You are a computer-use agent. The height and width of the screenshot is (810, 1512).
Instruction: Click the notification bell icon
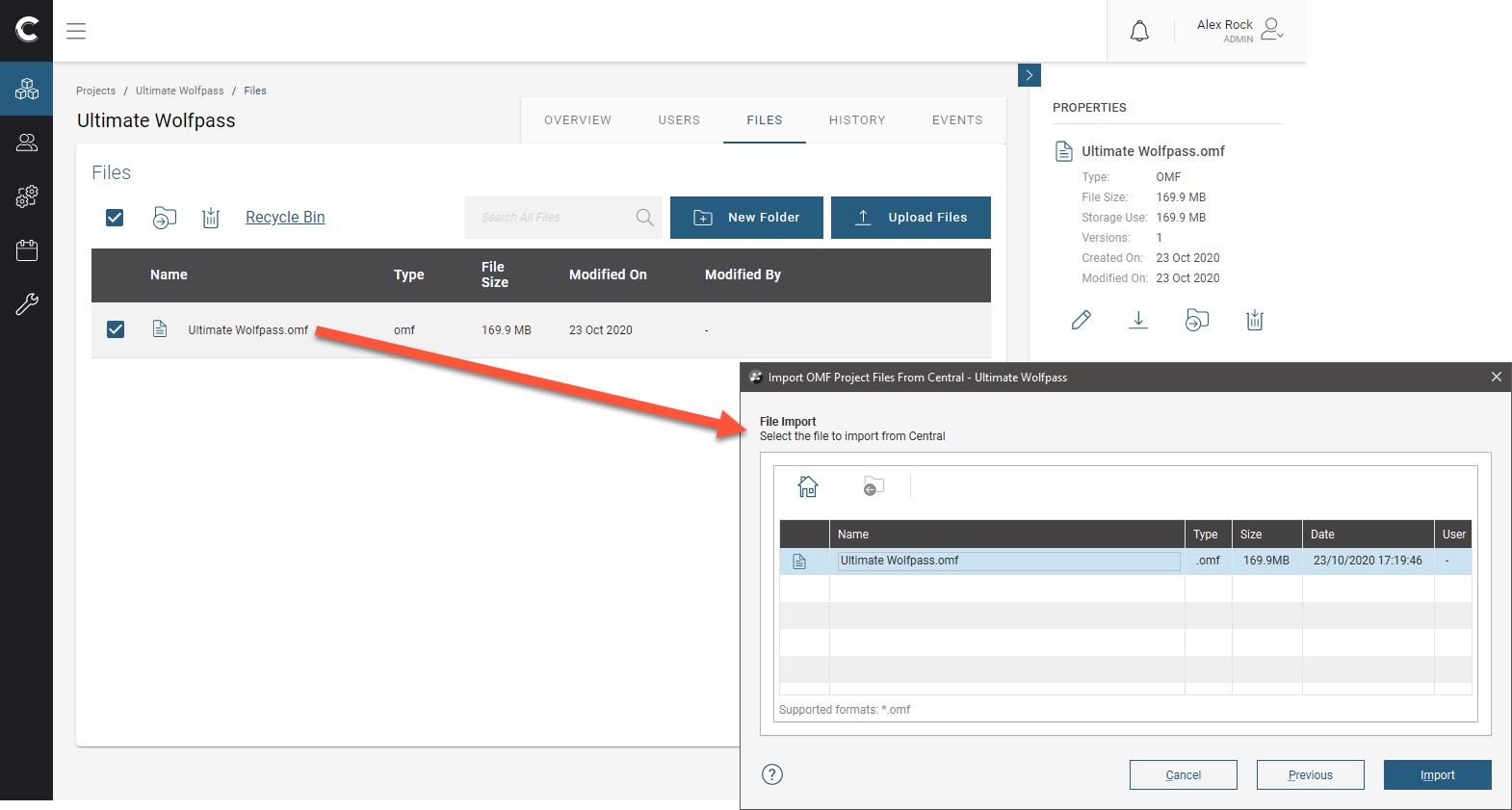click(1139, 31)
